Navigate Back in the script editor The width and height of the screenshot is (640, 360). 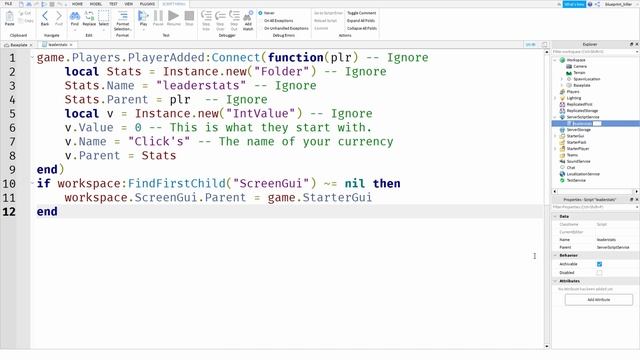(45, 18)
